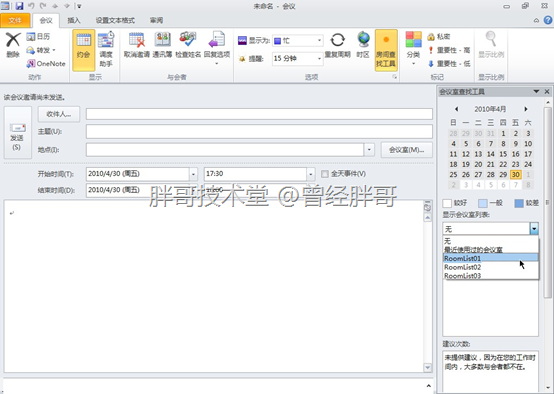Switch to the Meeting (会议) tab
This screenshot has width=554, height=394.
click(x=46, y=20)
